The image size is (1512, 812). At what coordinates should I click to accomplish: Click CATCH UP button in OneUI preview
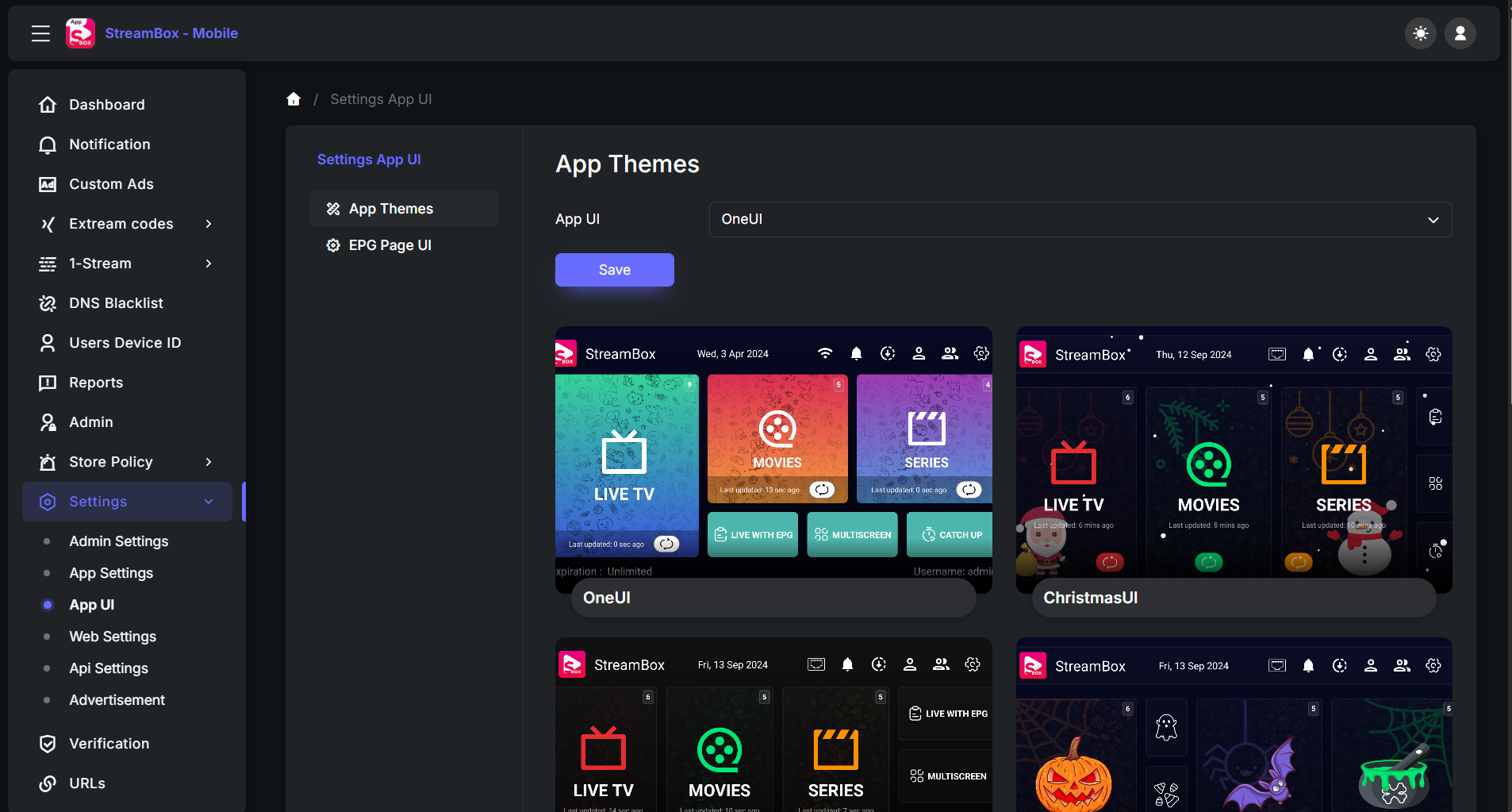pos(950,535)
